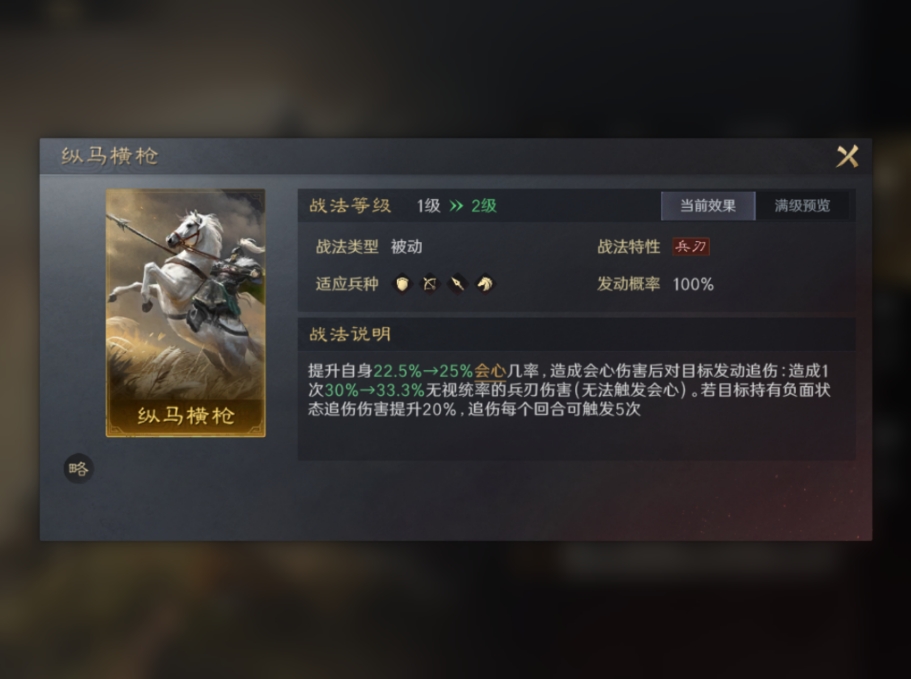Click the shield infantry troop icon

pyautogui.click(x=401, y=283)
